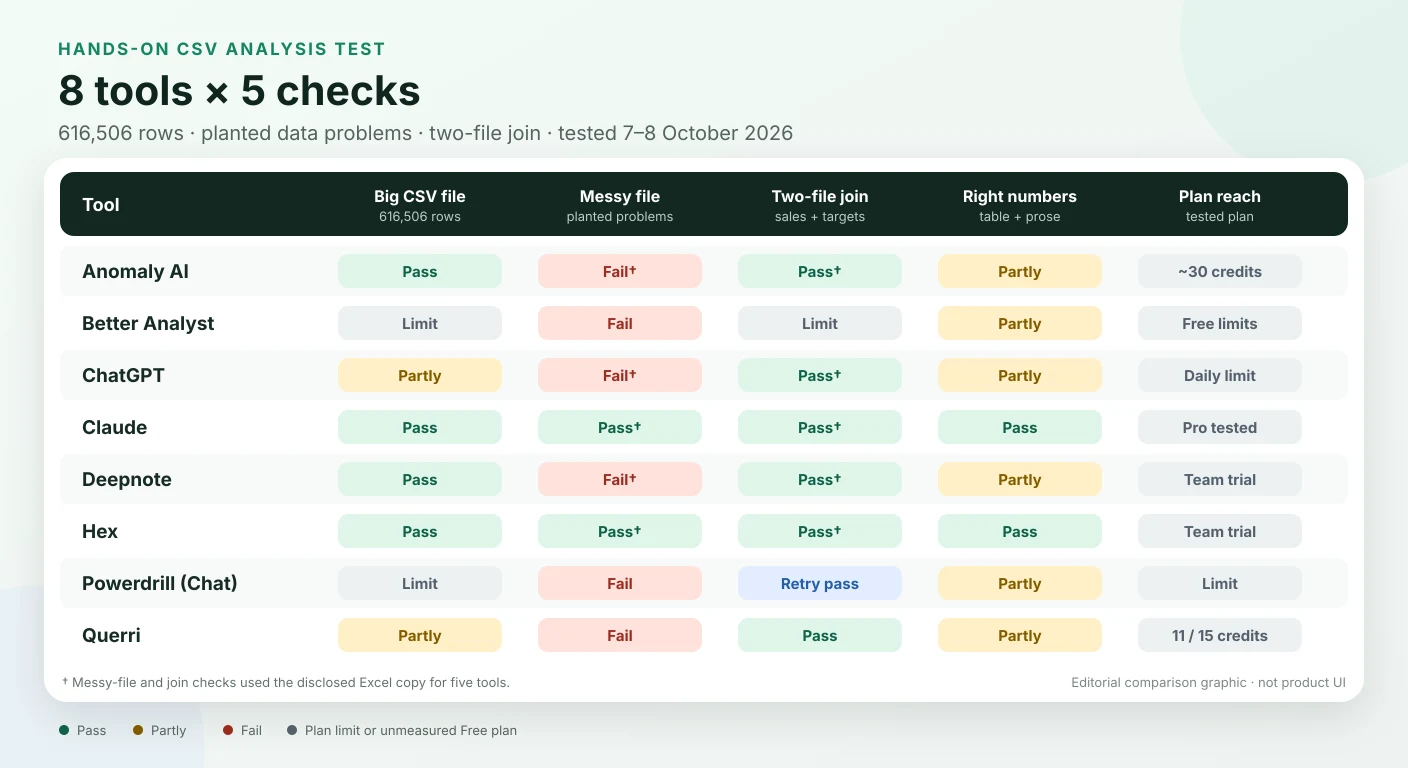Image resolution: width=1408 pixels, height=768 pixels.
Task: Click the "Plan reach" column header
Action: click(x=1220, y=204)
